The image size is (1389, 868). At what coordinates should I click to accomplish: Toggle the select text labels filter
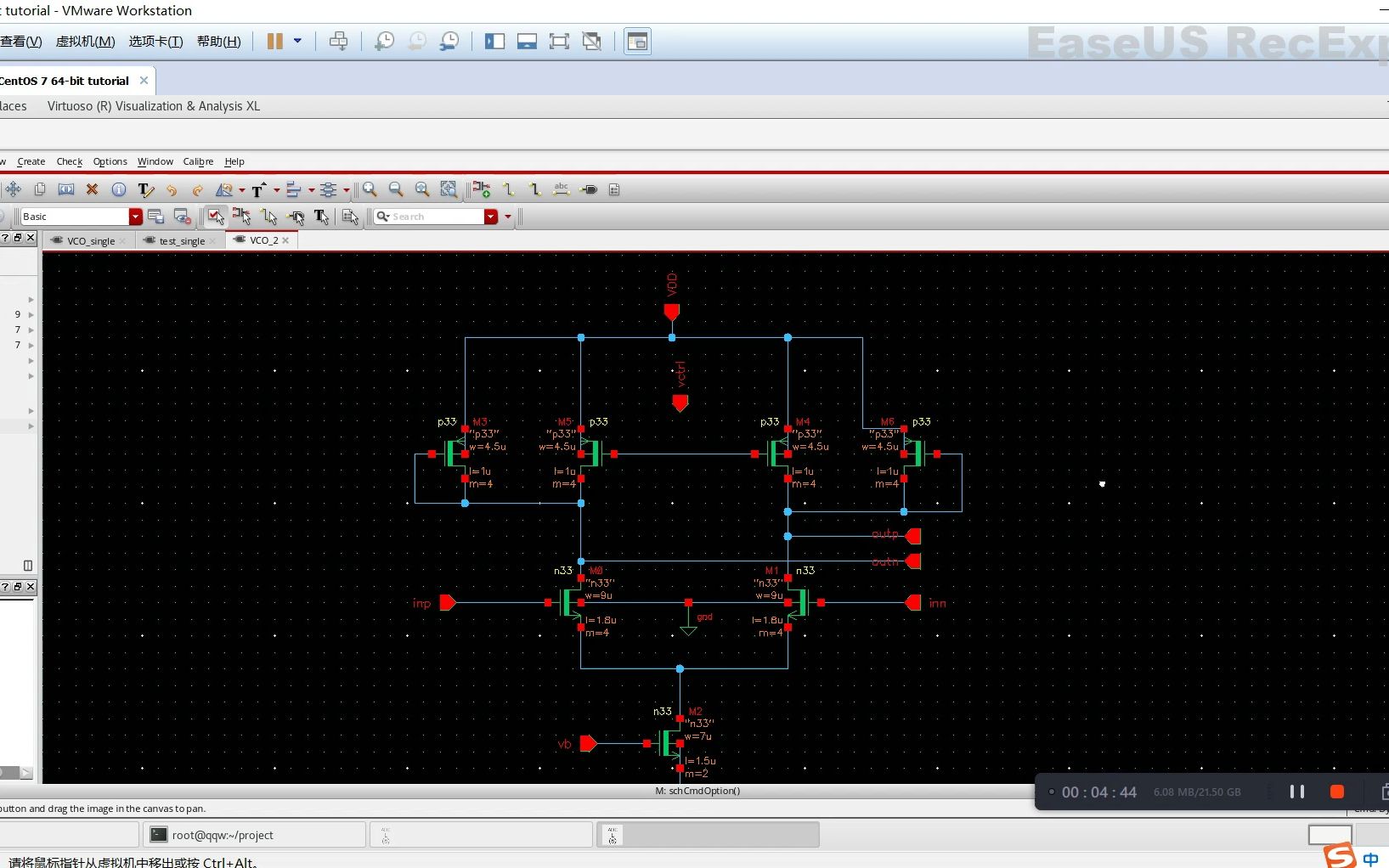pos(321,217)
